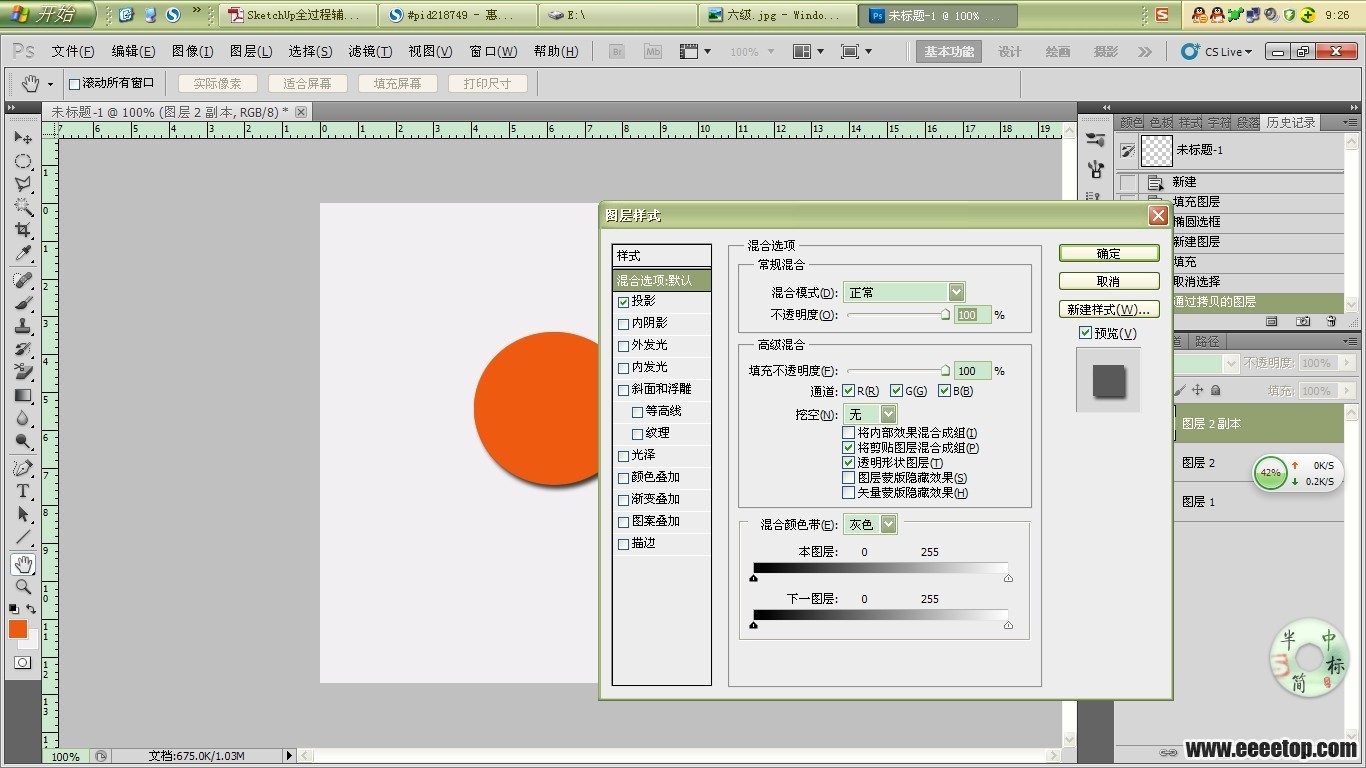Image resolution: width=1366 pixels, height=768 pixels.
Task: Open the Mini Bridge (Mb) button
Action: [x=652, y=51]
